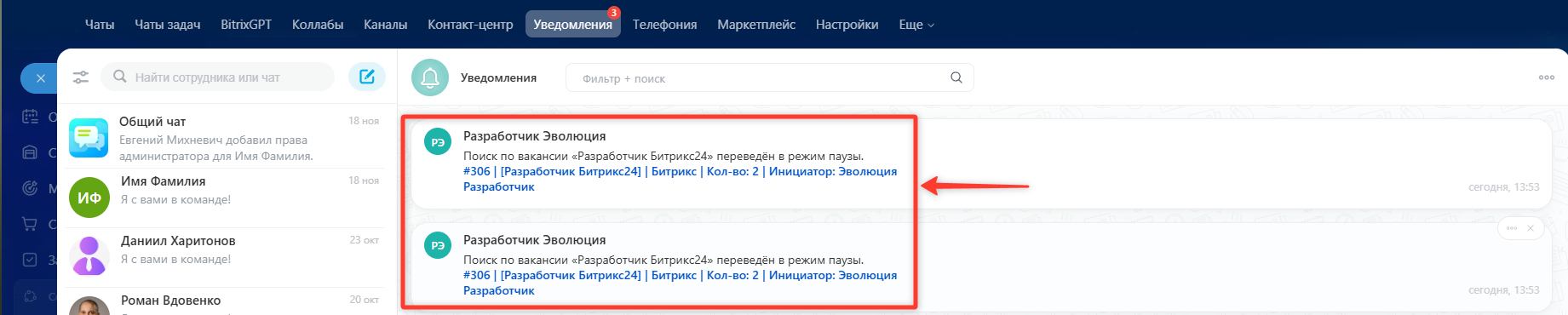Open the Чаты tab
This screenshot has width=1568, height=315.
100,25
